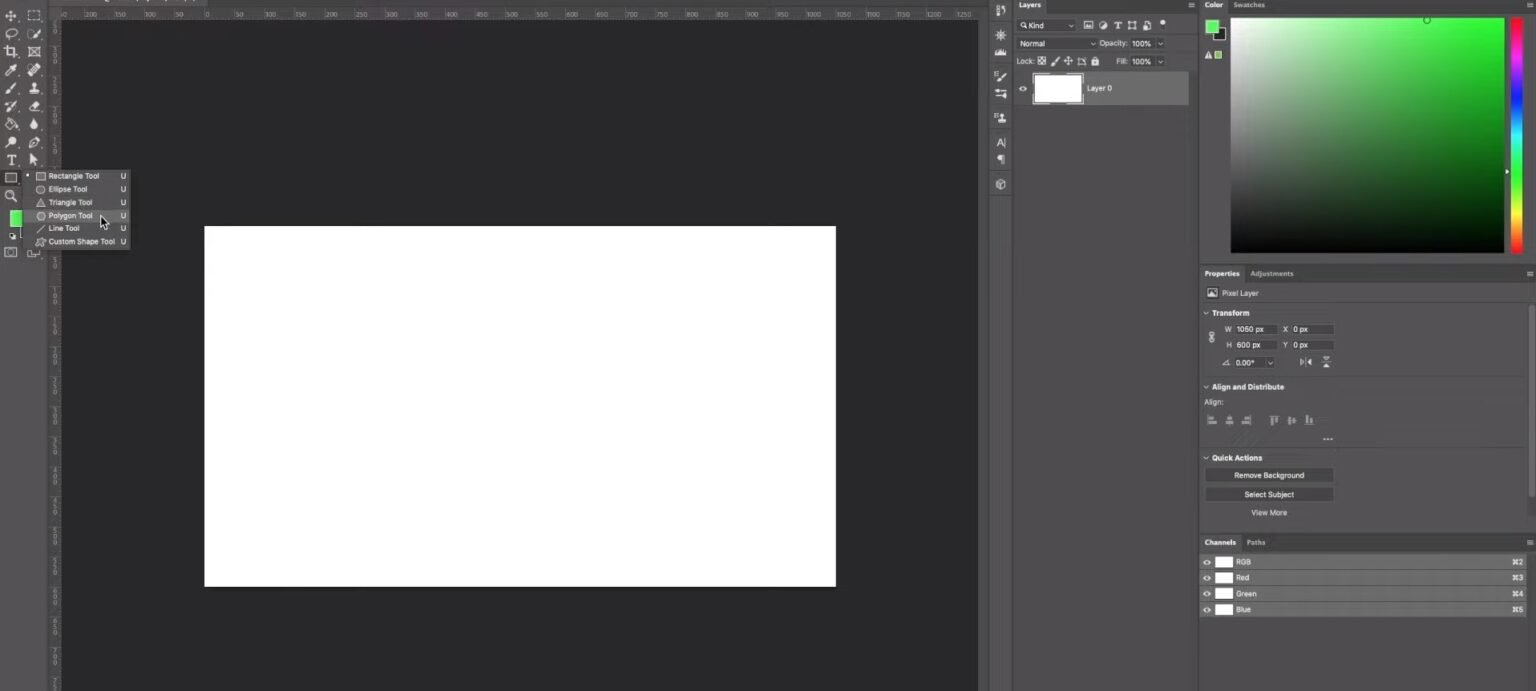Choose Line Tool from flyout

(x=78, y=228)
